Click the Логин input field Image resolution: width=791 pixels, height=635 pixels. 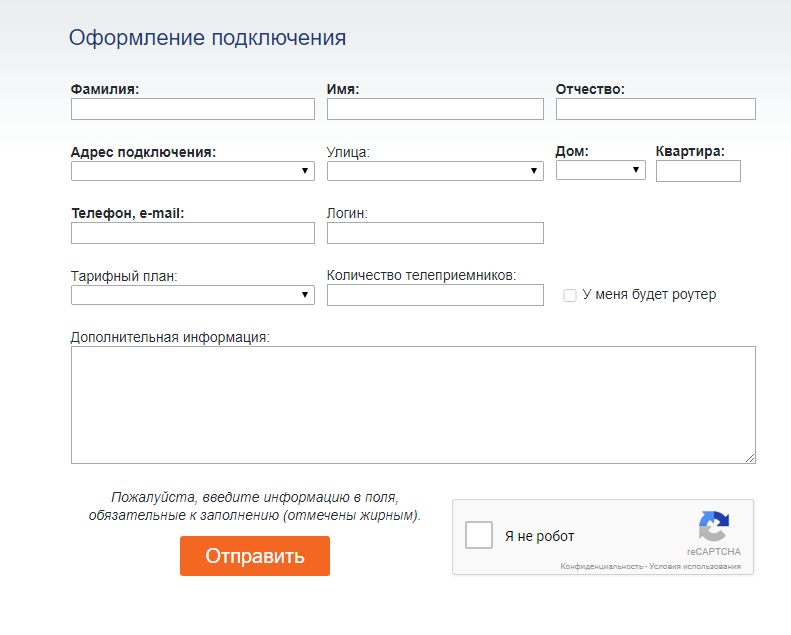click(x=435, y=233)
